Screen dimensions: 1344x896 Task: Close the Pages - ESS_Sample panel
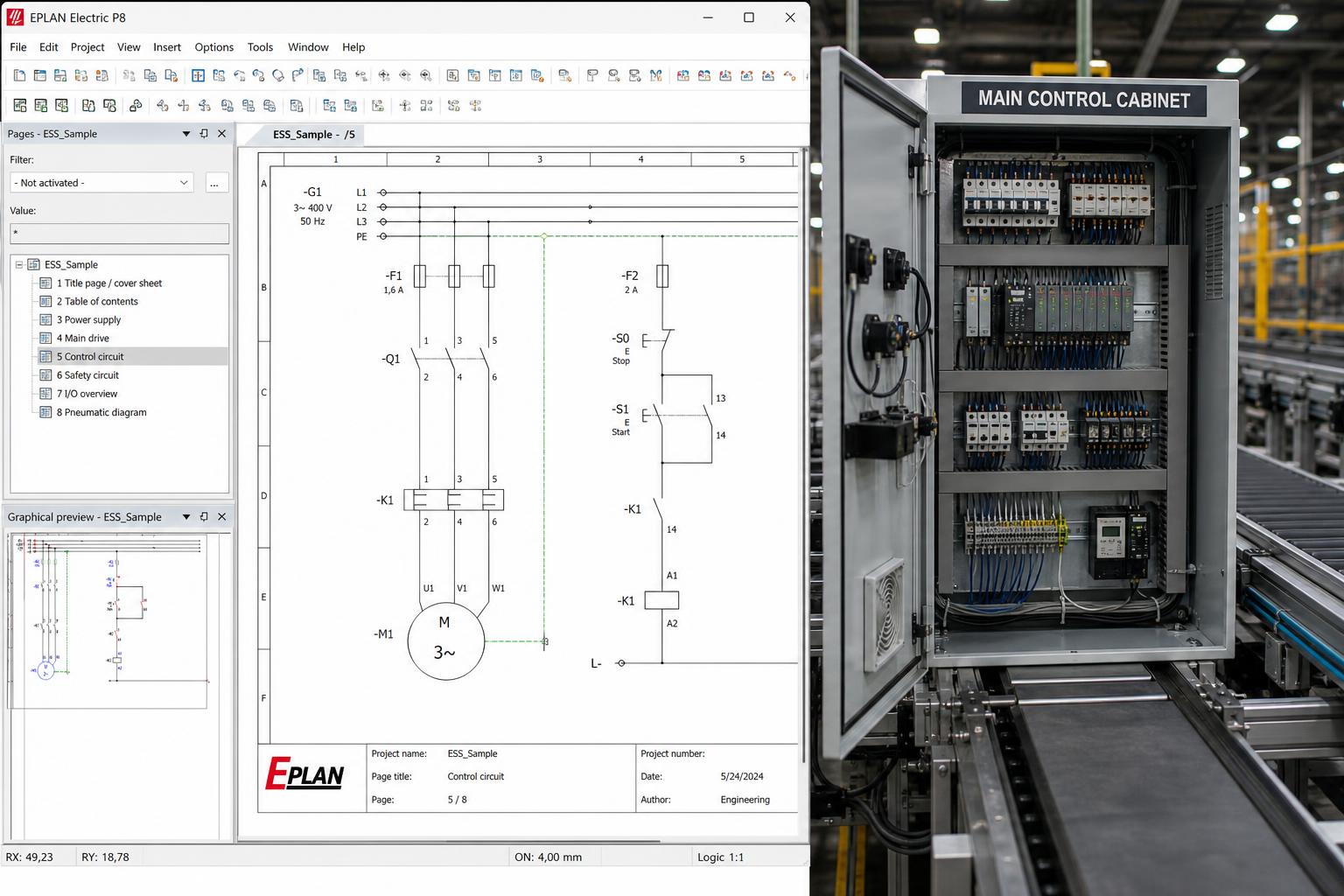[x=221, y=134]
